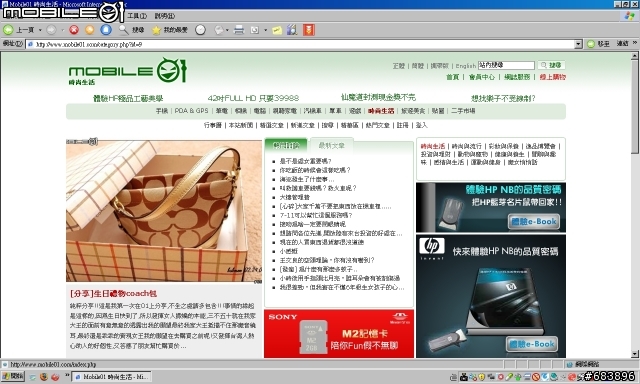This screenshot has width=640, height=384.
Task: Click the red quick launch icon in taskbar
Action: click(x=55, y=377)
